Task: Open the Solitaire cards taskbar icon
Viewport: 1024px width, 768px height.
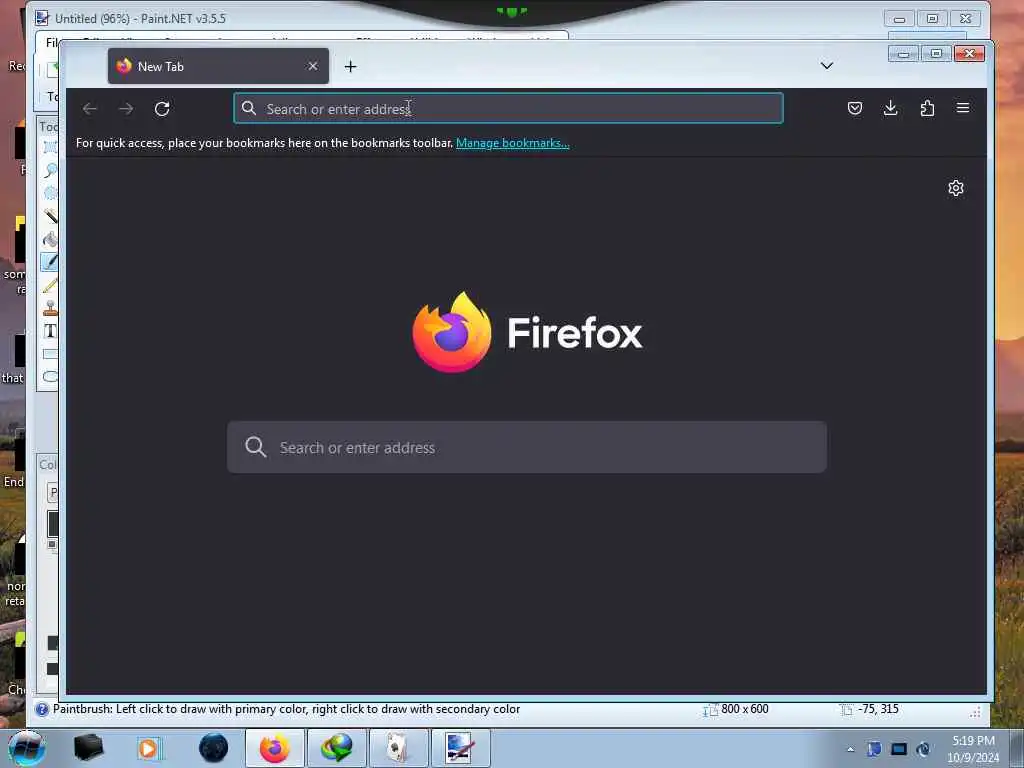Action: point(398,748)
